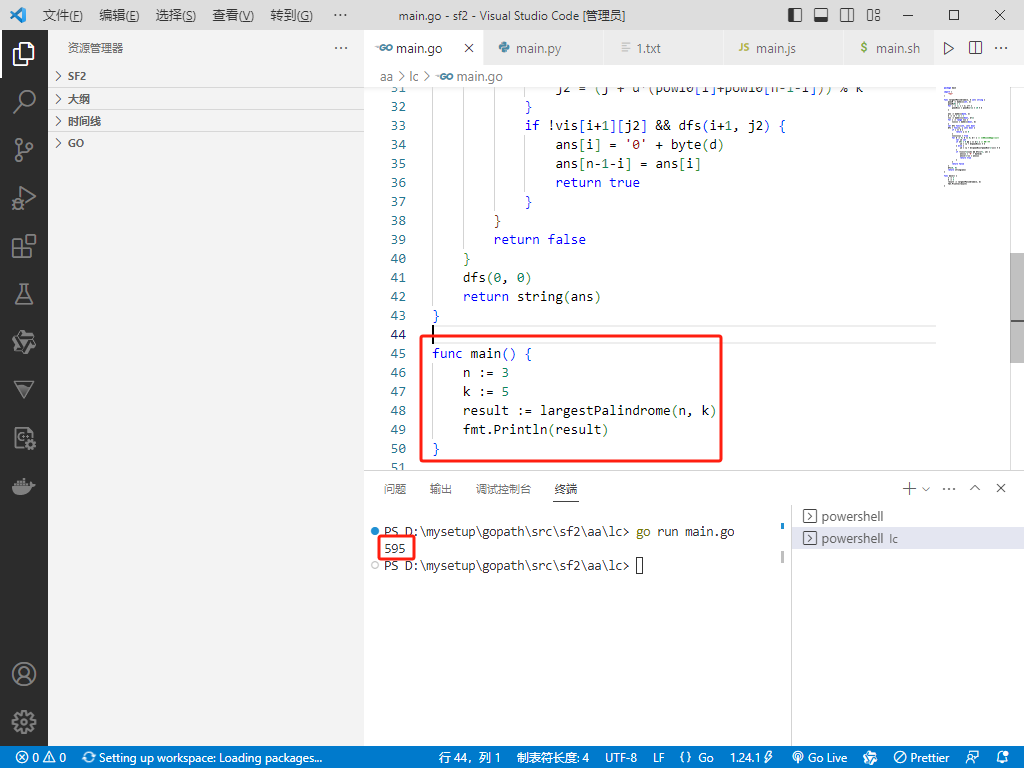Open the 选择(S) menu
The width and height of the screenshot is (1024, 768).
[176, 15]
